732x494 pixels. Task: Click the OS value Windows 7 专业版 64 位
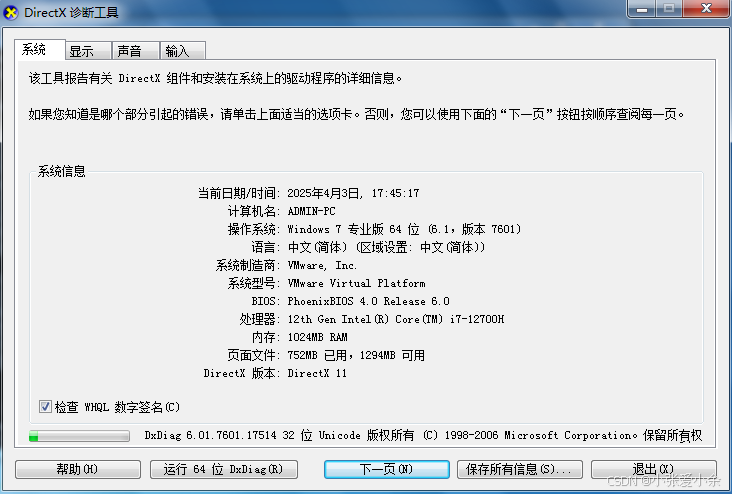pos(404,229)
